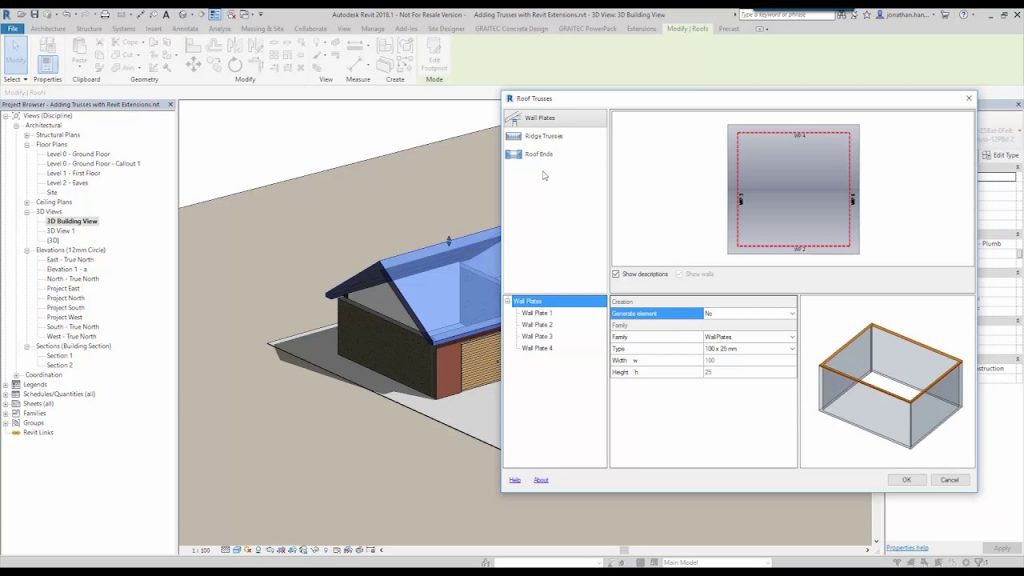
Task: Select Wall Plate 4 in tree
Action: point(537,348)
